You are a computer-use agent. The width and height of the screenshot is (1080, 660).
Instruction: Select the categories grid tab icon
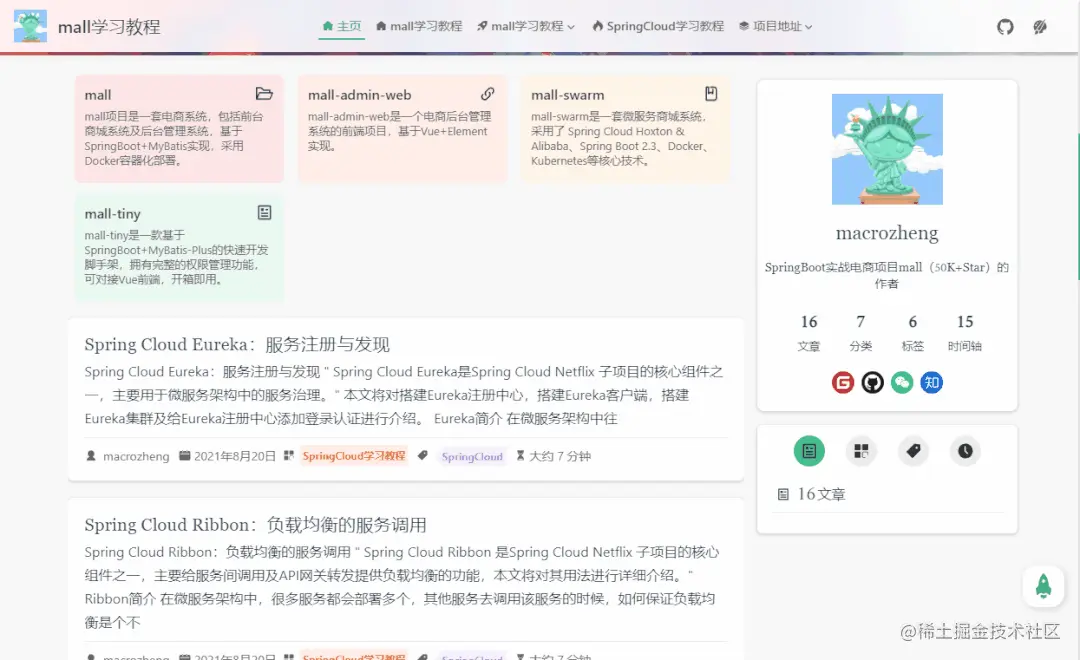[x=862, y=451]
